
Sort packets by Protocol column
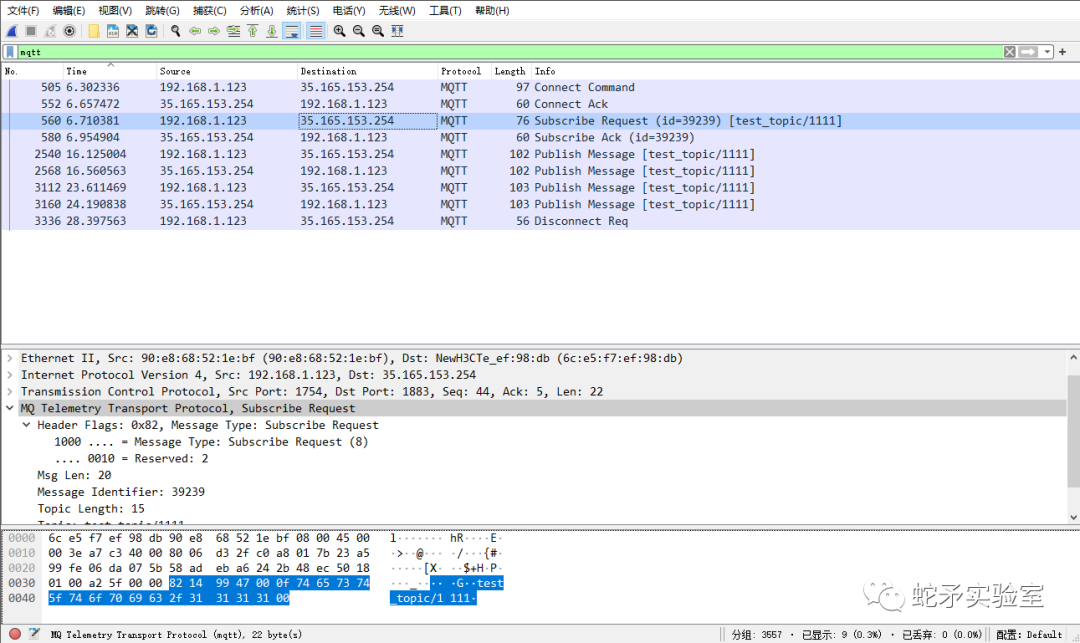pos(464,71)
